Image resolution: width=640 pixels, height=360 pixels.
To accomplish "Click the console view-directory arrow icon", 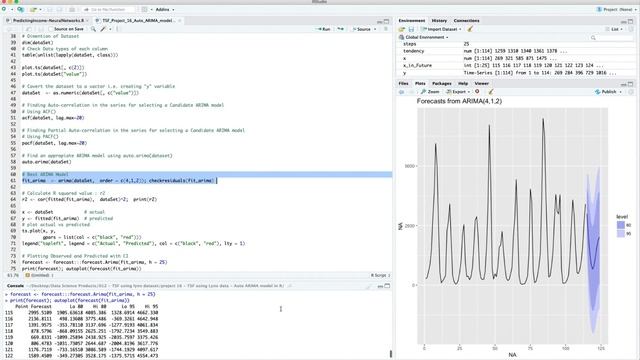I will click(289, 286).
